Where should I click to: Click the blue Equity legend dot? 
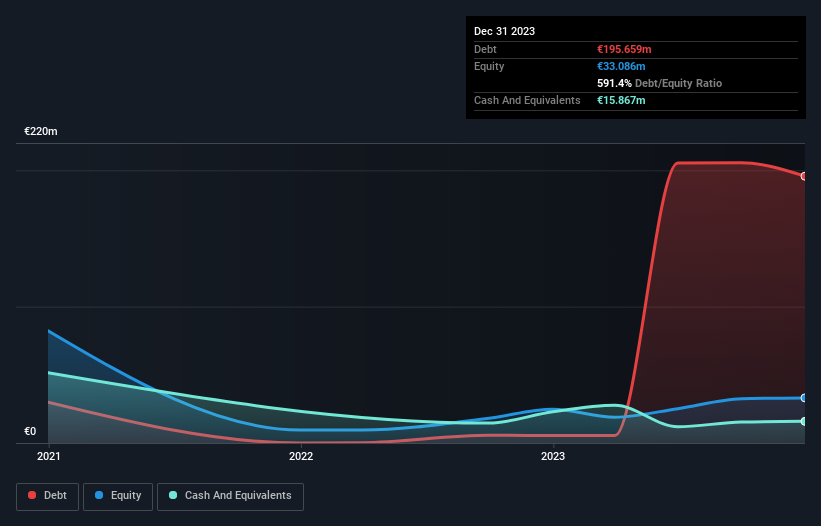[x=99, y=495]
